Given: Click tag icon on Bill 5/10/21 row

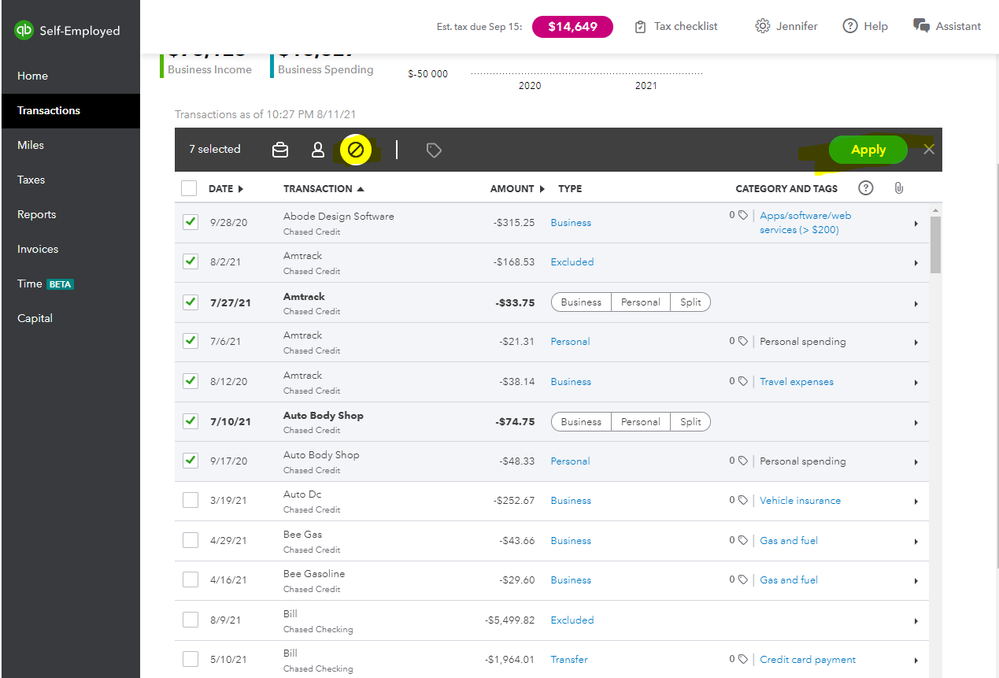Looking at the screenshot, I should coord(742,660).
